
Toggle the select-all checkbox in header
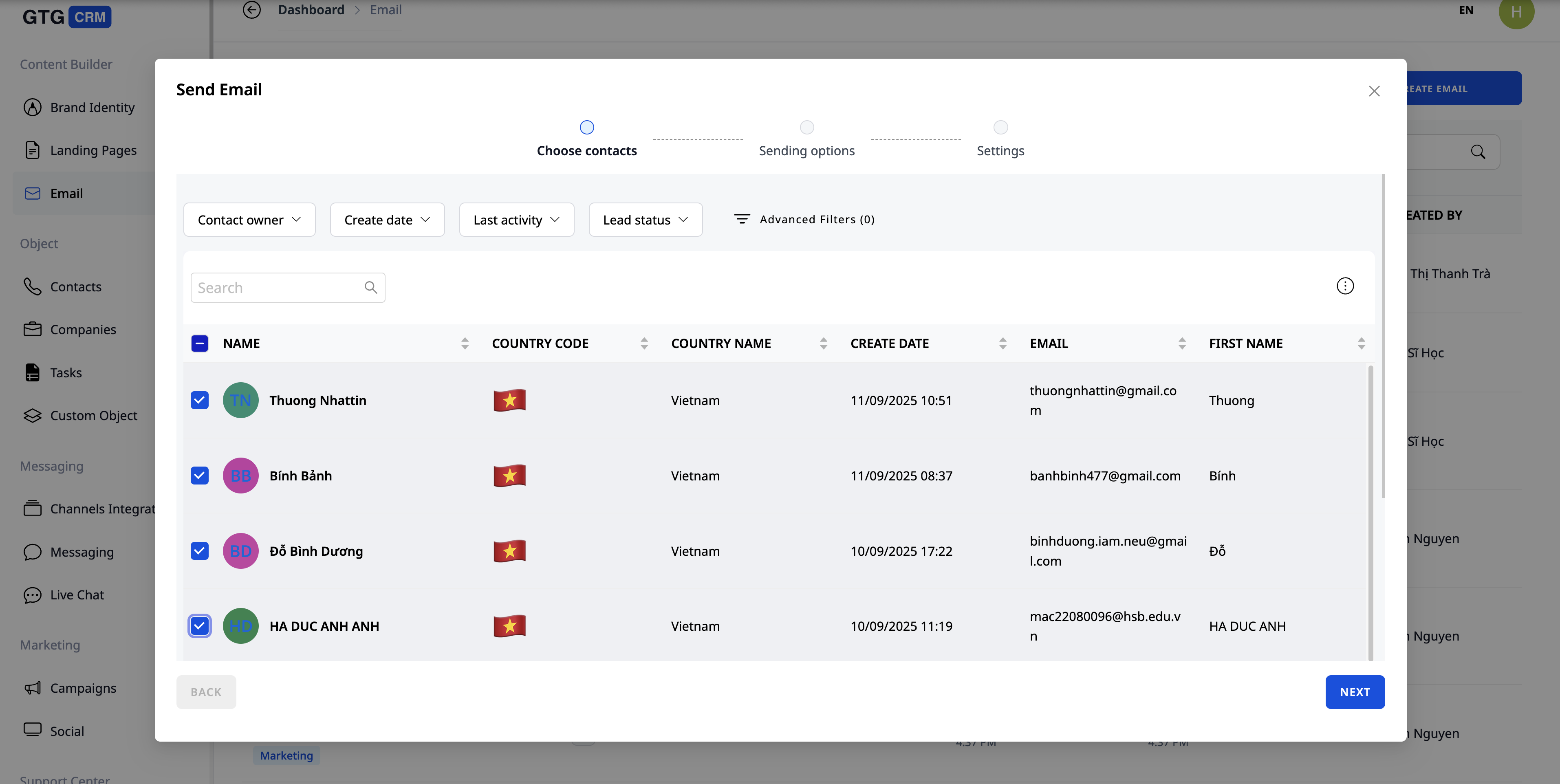(199, 343)
